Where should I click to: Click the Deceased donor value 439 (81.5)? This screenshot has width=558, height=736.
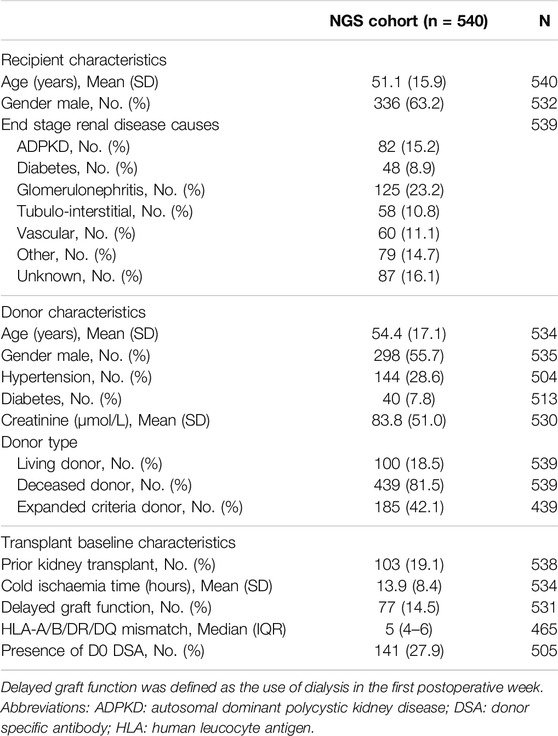point(408,485)
